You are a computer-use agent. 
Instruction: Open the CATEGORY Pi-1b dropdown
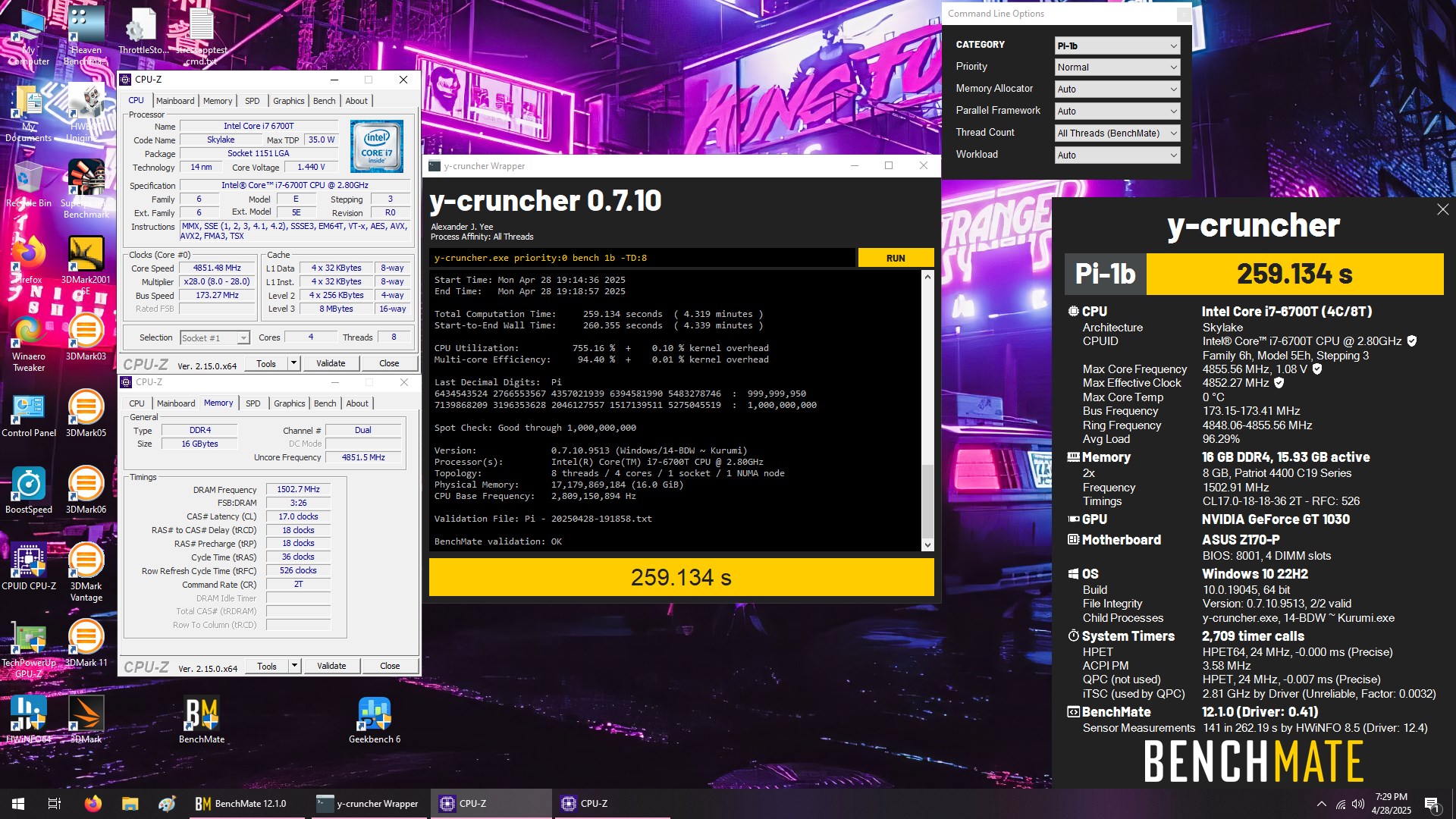click(1118, 45)
